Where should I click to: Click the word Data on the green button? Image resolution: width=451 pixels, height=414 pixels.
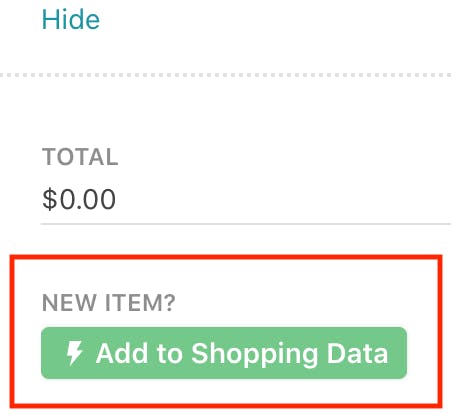[357, 353]
